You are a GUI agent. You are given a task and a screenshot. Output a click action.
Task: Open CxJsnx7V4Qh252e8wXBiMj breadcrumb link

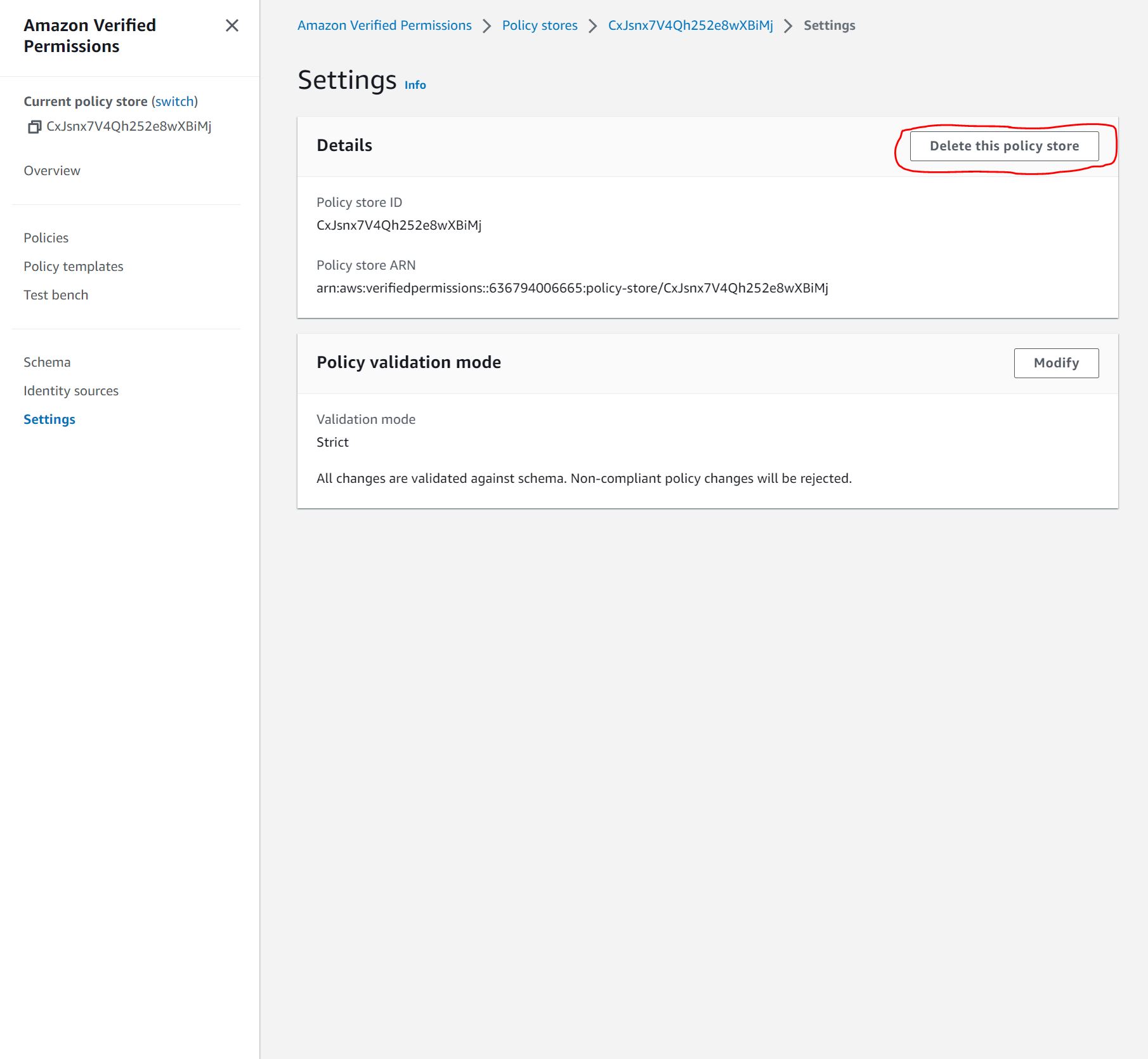coord(690,25)
